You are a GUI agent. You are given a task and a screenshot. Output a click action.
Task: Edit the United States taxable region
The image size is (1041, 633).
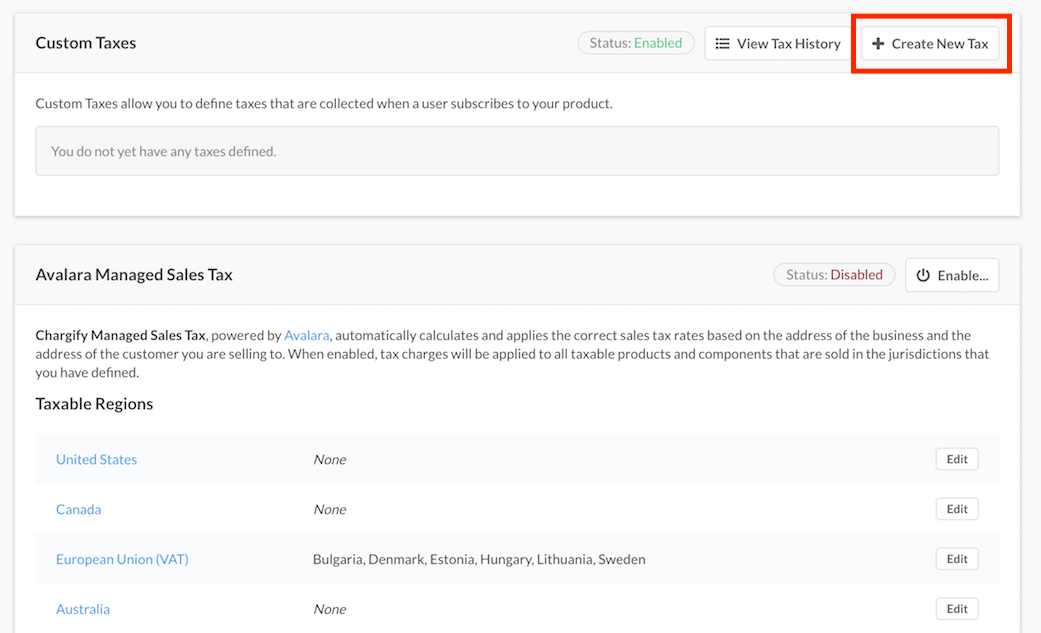957,459
